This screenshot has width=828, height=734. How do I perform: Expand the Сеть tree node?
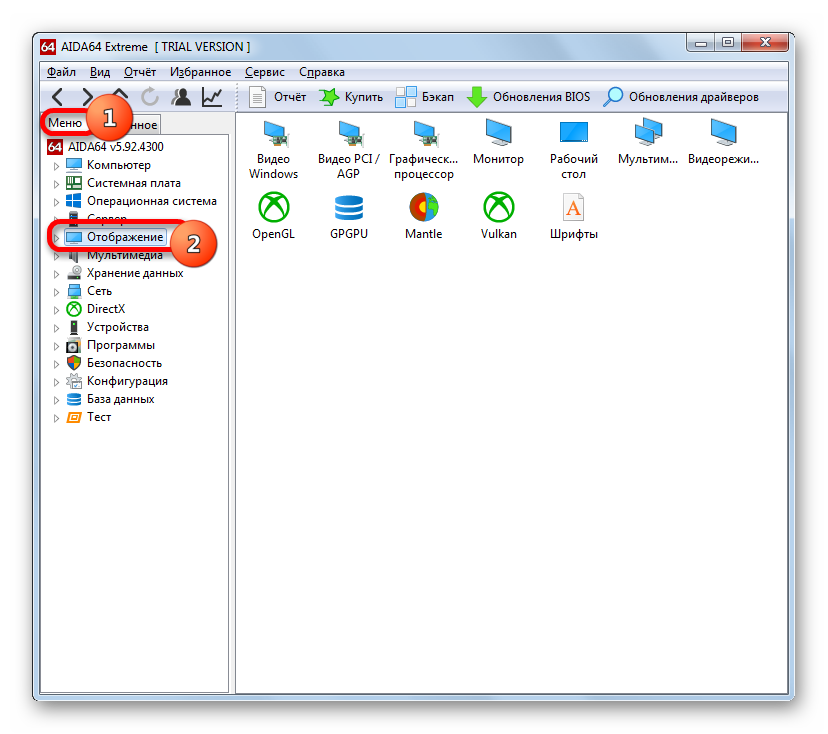(57, 292)
